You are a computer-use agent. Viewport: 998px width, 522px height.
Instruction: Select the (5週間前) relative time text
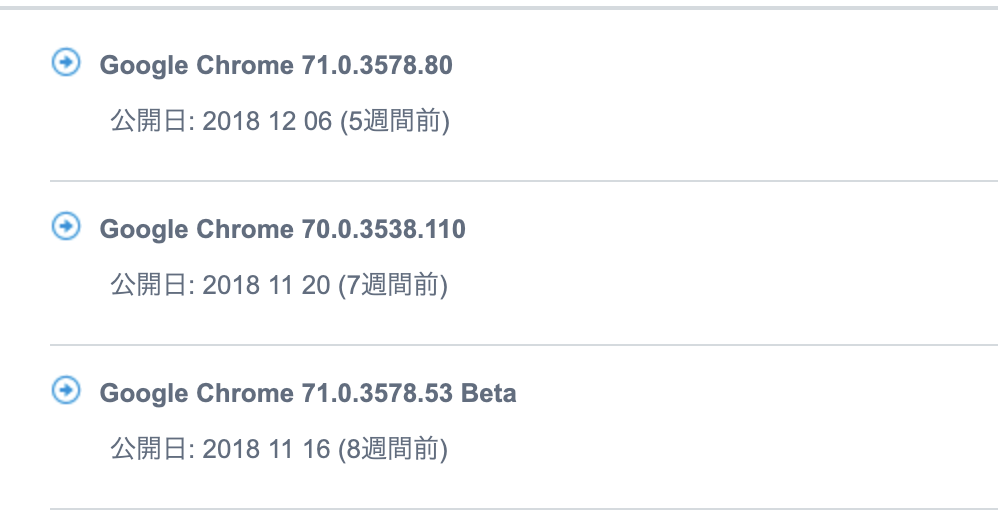[395, 121]
